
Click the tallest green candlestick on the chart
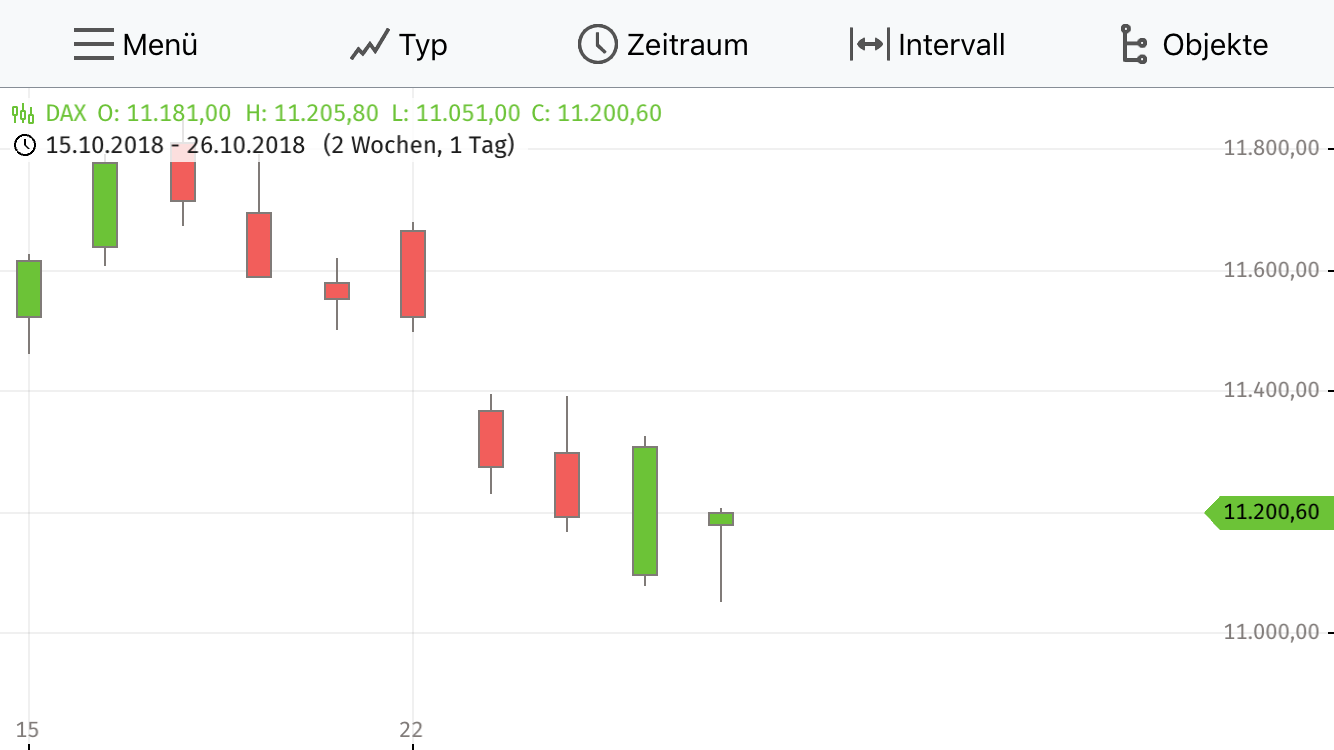[x=644, y=510]
